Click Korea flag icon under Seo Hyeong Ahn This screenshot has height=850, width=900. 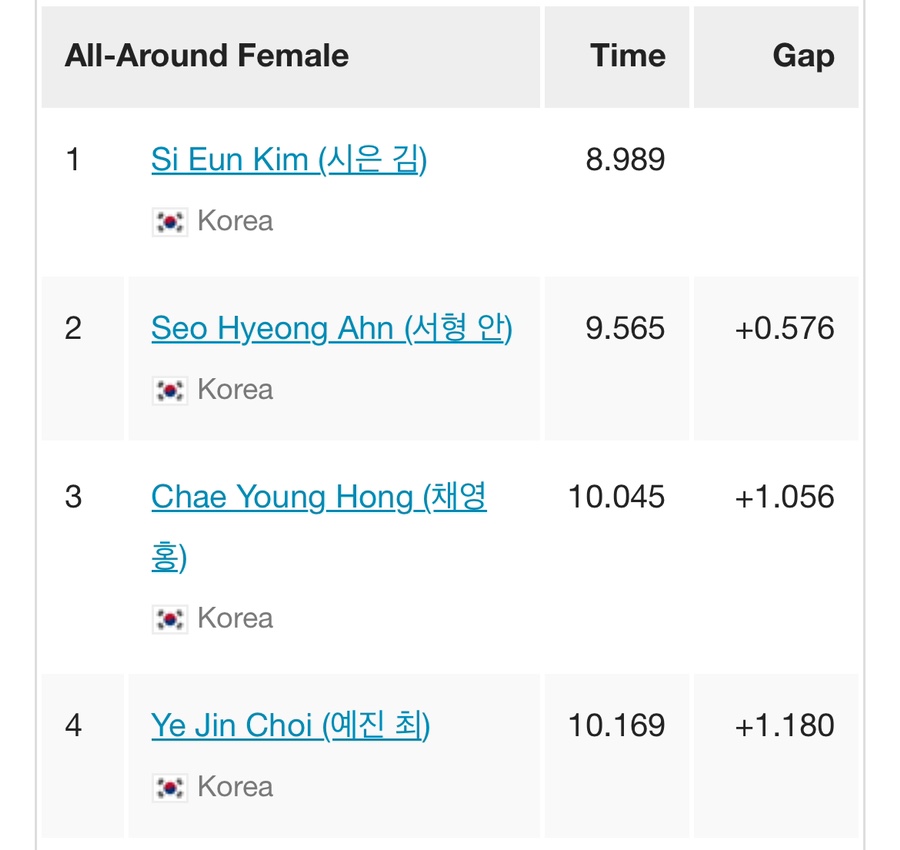tap(170, 390)
